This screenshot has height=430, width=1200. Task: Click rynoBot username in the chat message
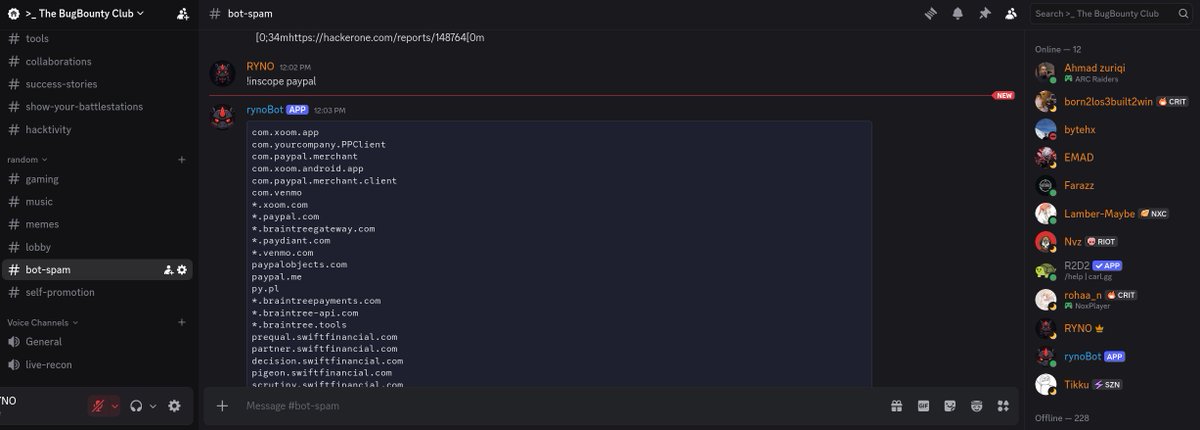[264, 110]
